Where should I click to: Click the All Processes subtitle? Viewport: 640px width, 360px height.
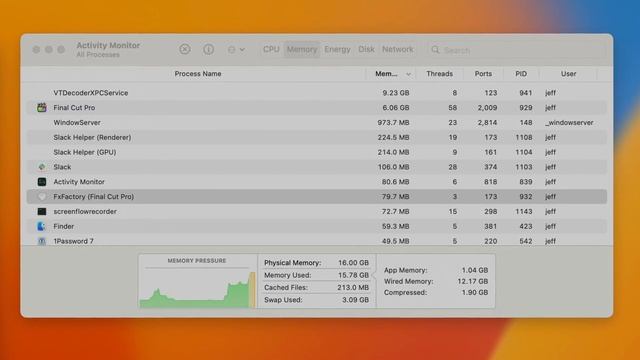98,55
